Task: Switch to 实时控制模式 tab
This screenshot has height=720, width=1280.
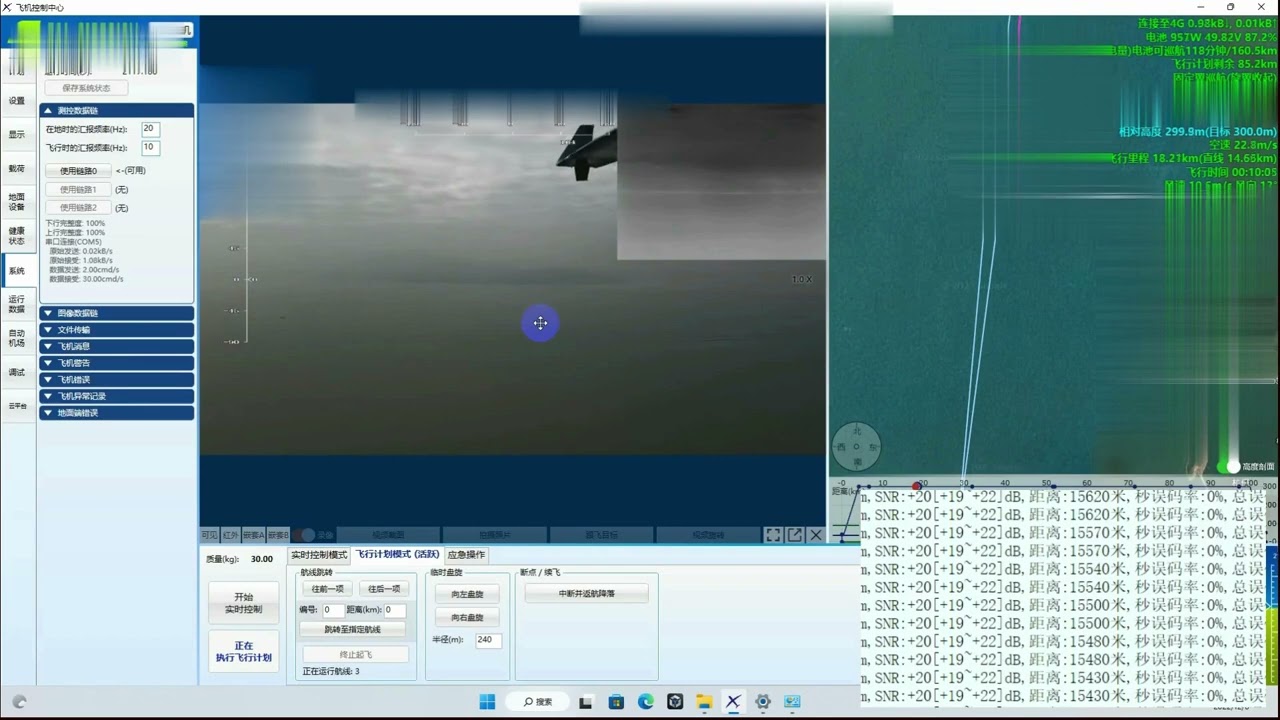Action: pyautogui.click(x=319, y=555)
